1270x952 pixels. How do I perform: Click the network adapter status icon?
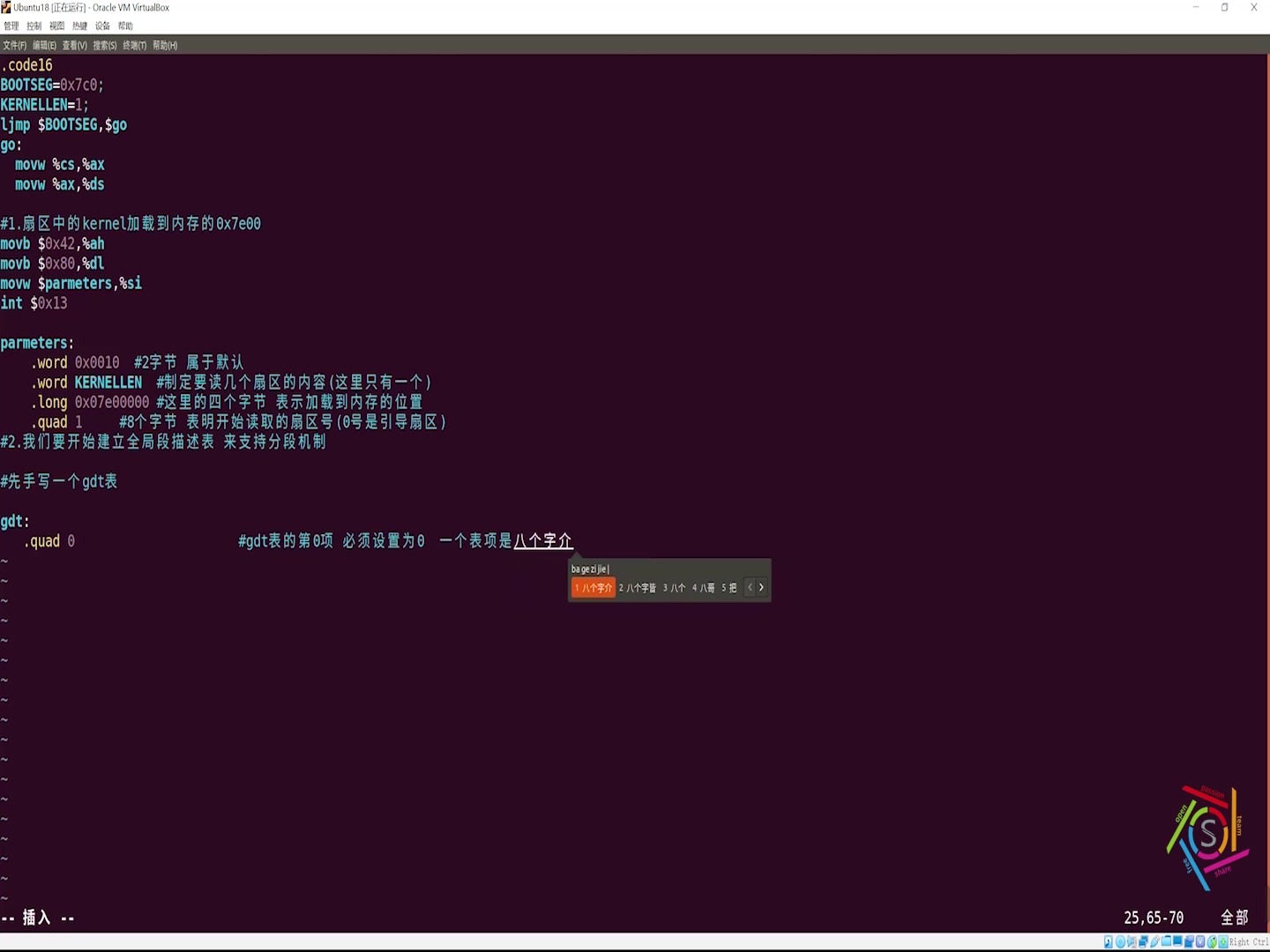tap(1143, 942)
